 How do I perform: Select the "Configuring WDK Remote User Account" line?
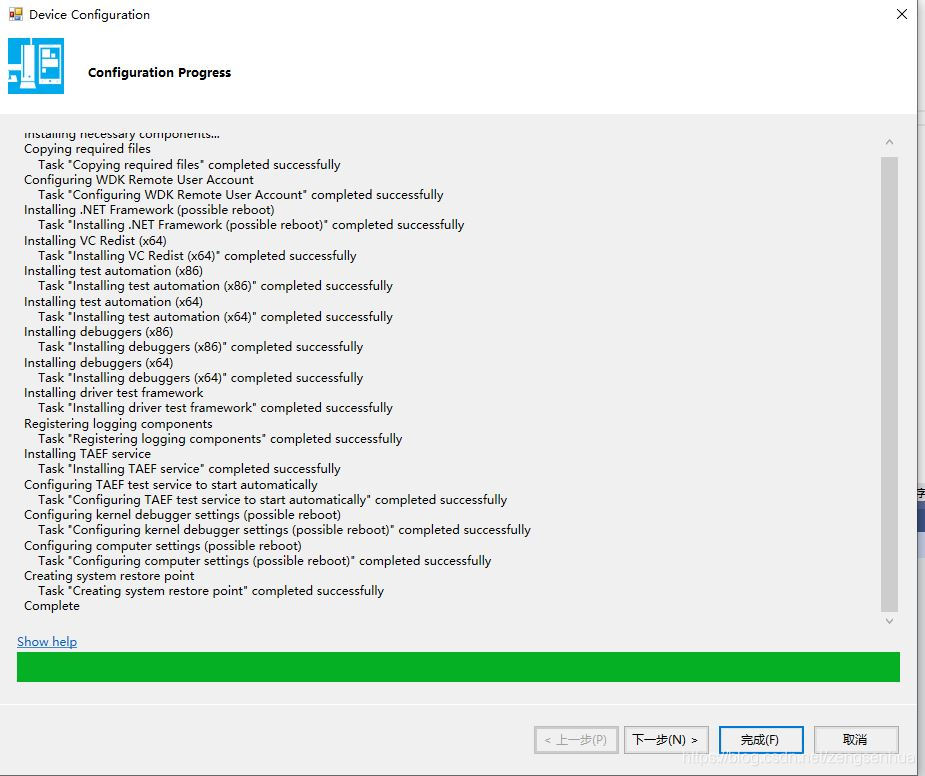tap(139, 179)
